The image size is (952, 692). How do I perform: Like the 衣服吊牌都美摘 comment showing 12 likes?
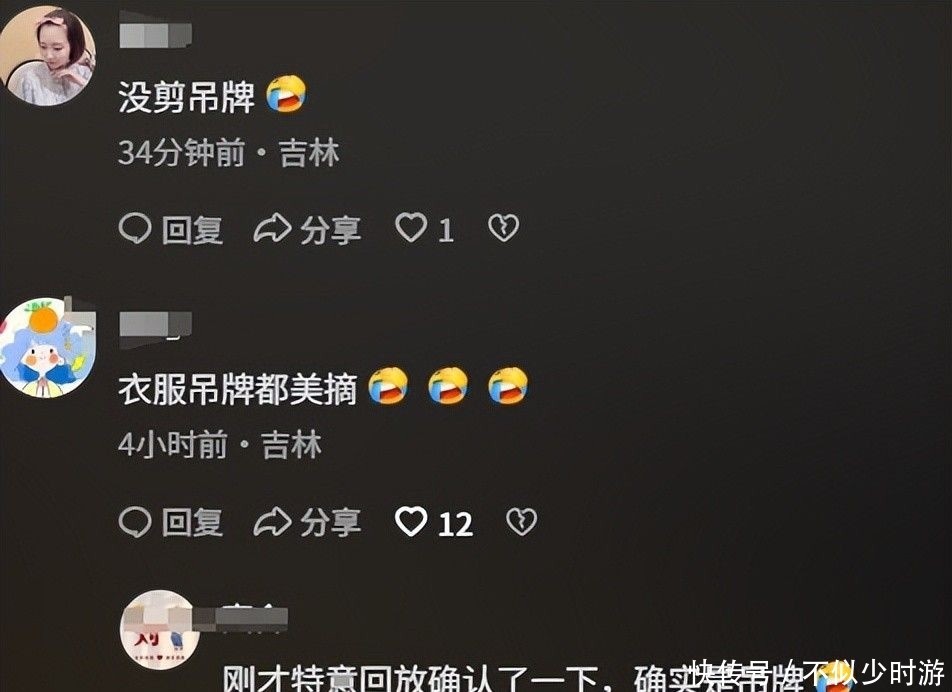pos(411,522)
